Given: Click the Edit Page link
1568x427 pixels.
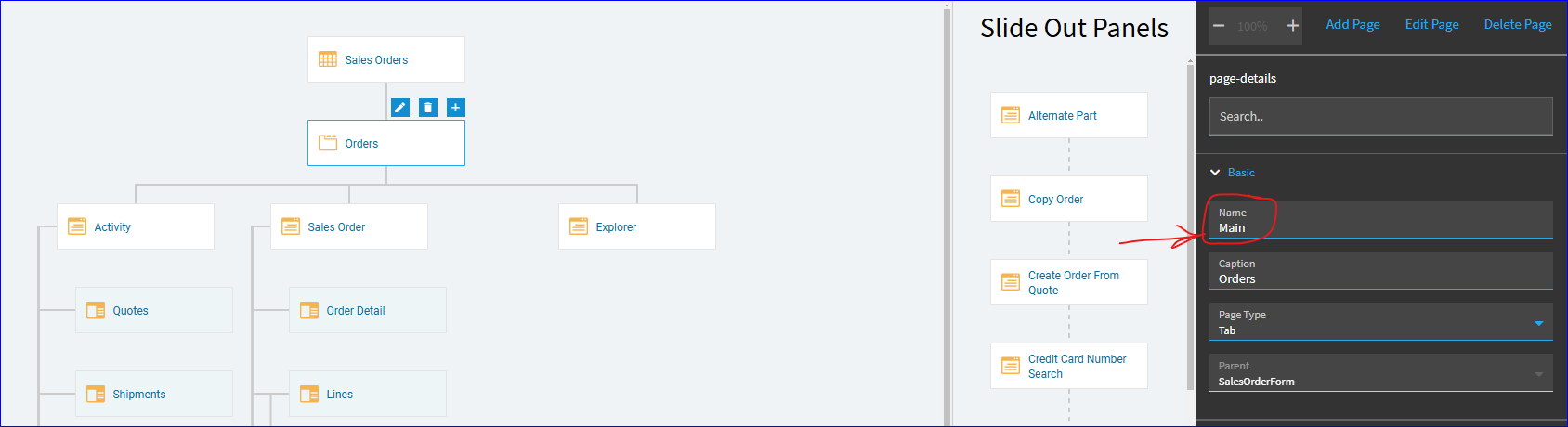Looking at the screenshot, I should coord(1431,24).
